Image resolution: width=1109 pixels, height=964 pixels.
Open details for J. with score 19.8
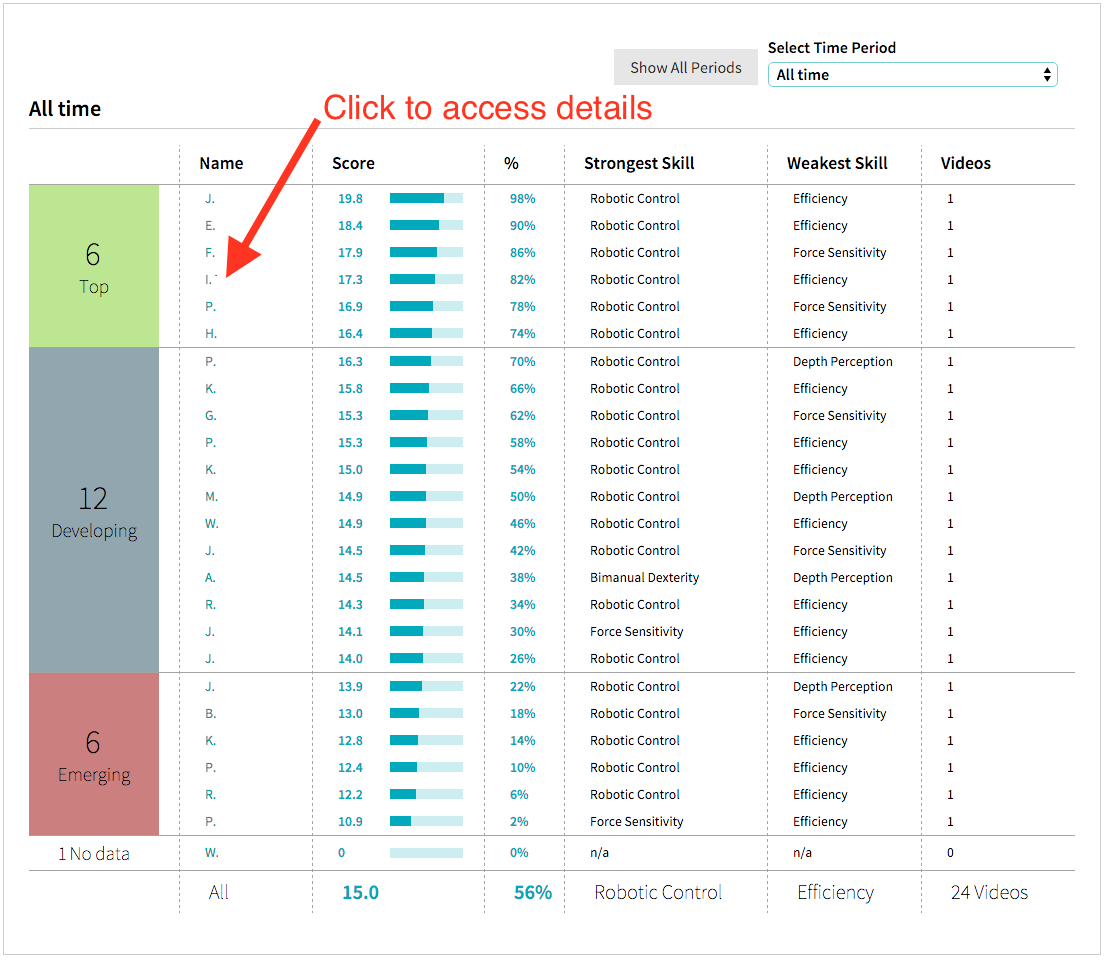[x=210, y=199]
